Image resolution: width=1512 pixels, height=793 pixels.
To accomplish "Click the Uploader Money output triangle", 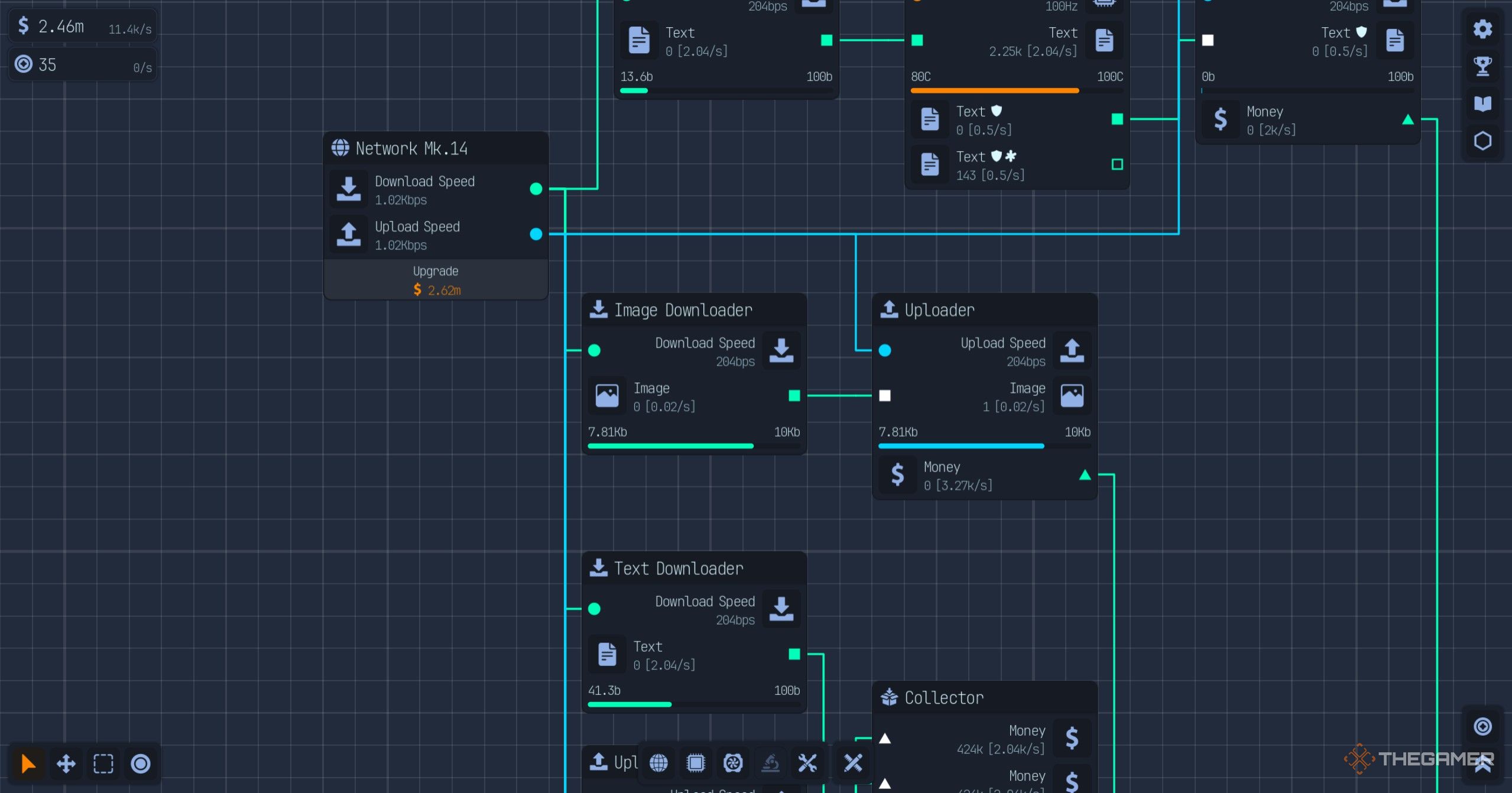I will (x=1085, y=475).
